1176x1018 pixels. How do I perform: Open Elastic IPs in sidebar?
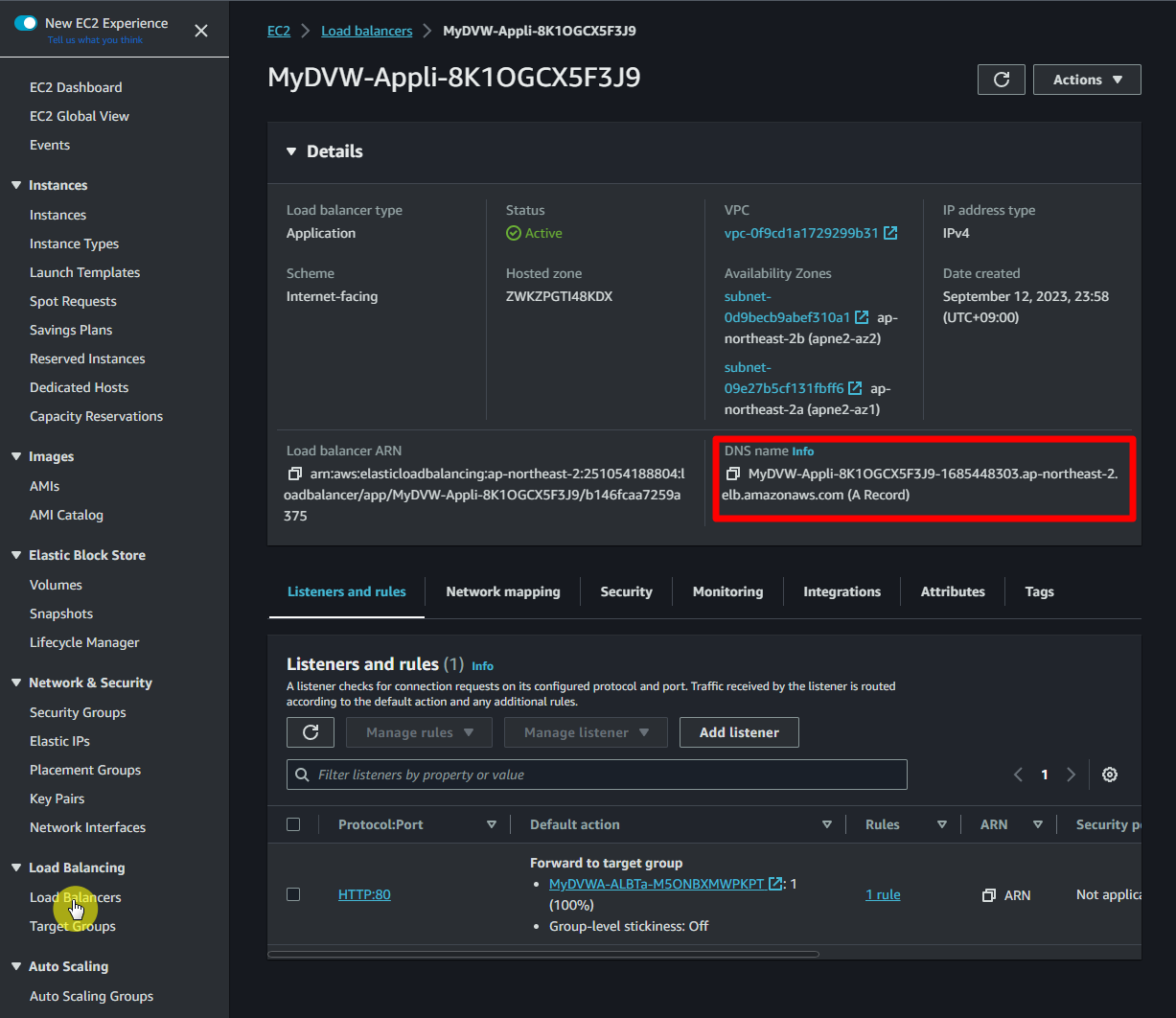(59, 741)
